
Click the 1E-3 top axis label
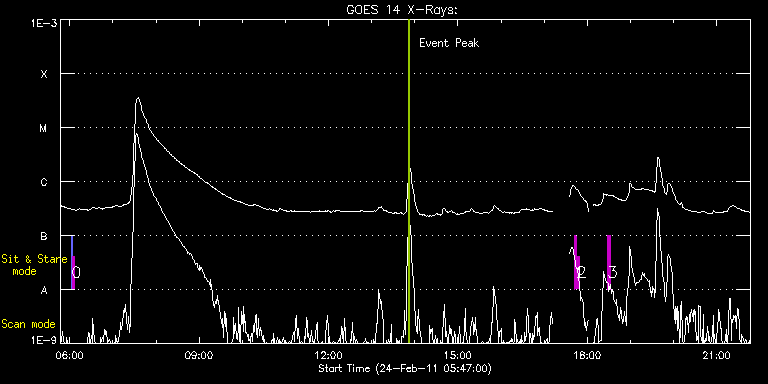45,23
